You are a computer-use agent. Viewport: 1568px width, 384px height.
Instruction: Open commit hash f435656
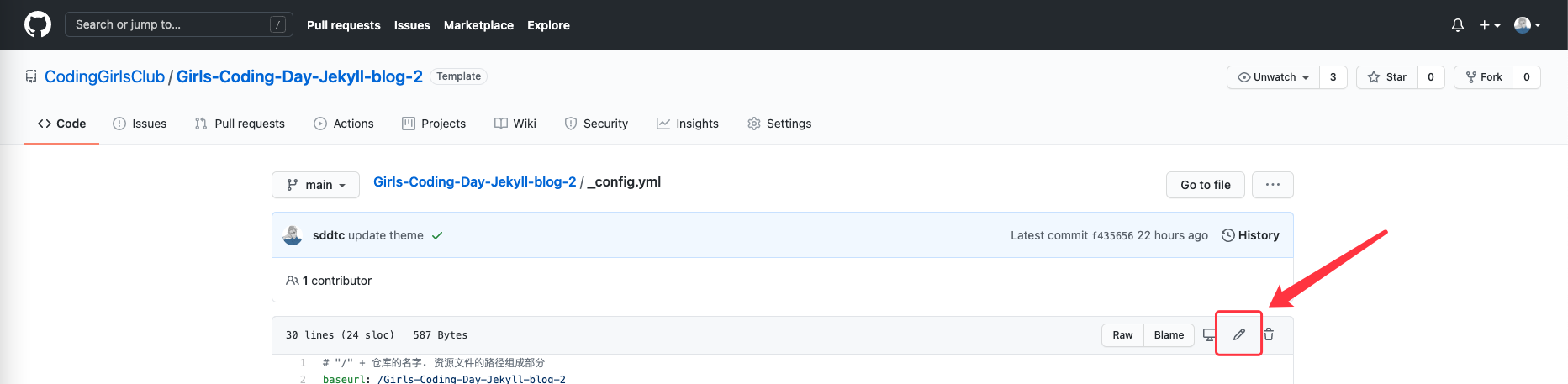click(x=1112, y=235)
